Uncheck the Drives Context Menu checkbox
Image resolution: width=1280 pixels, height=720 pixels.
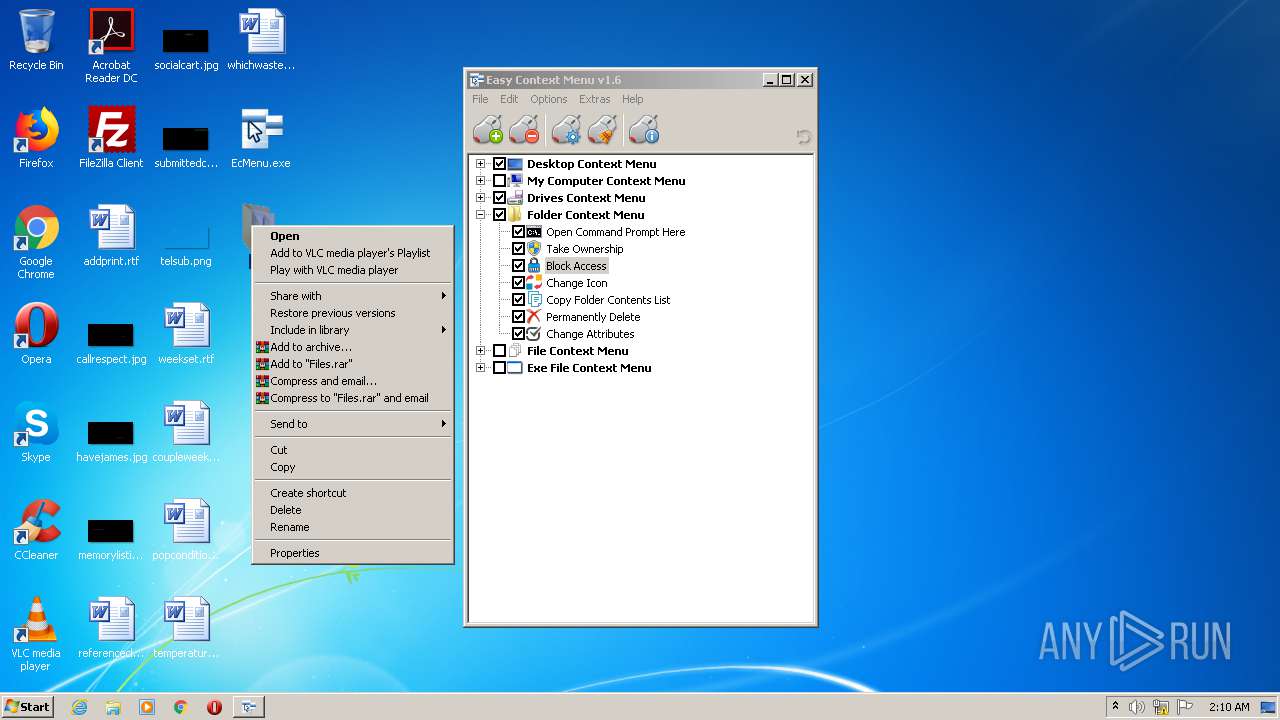point(500,198)
